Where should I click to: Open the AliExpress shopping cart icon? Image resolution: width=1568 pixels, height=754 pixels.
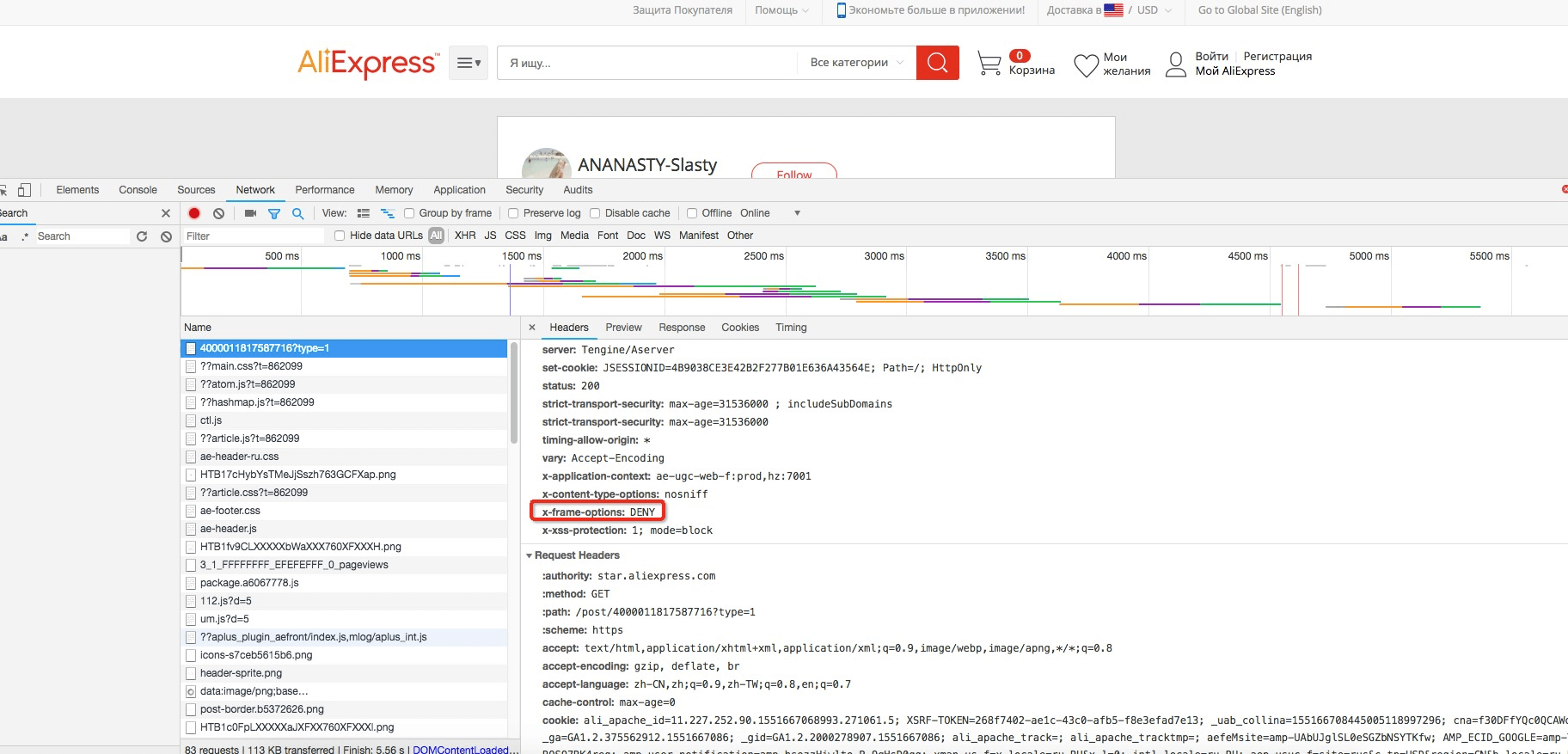989,63
